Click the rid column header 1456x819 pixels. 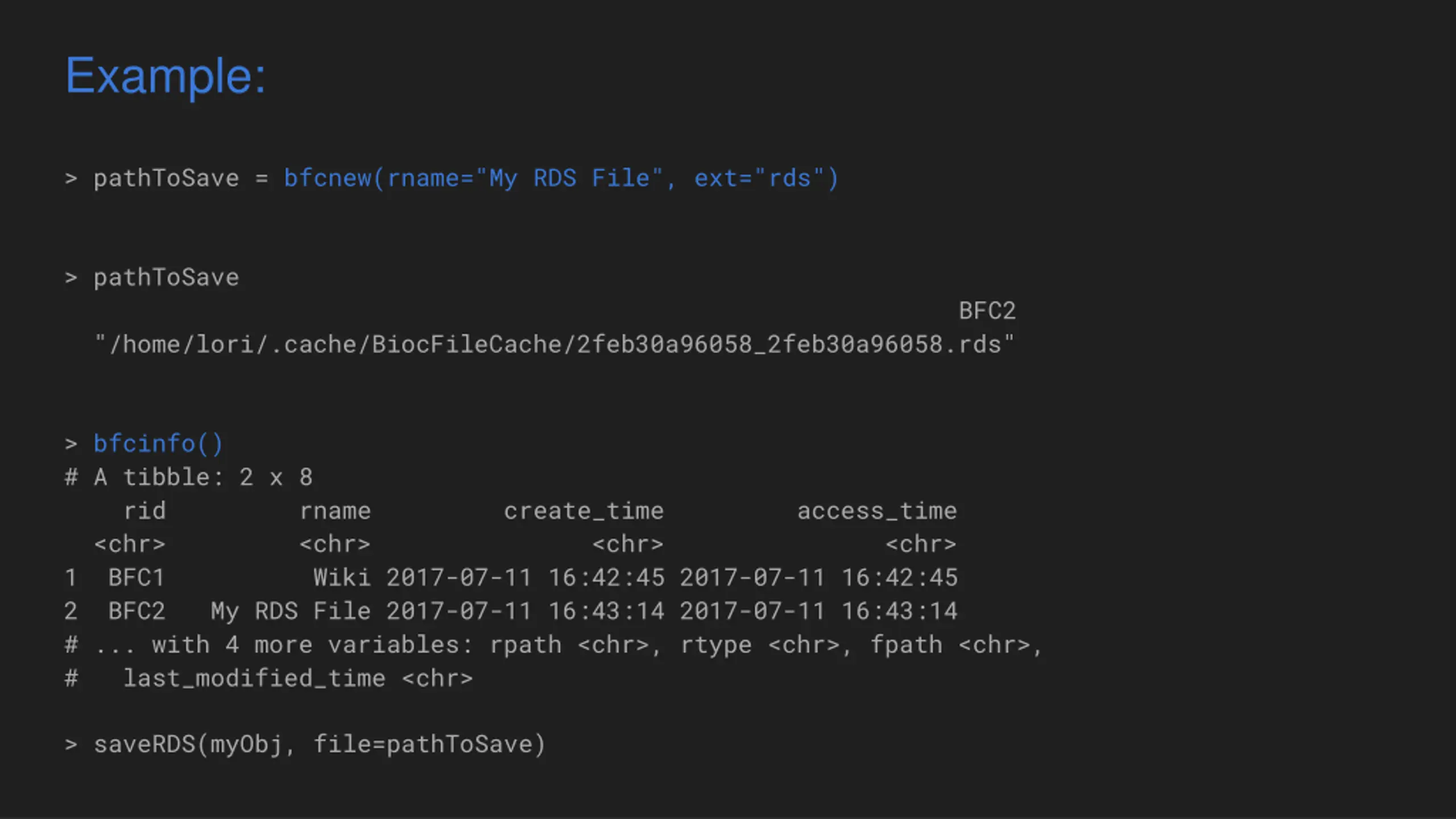pyautogui.click(x=145, y=511)
